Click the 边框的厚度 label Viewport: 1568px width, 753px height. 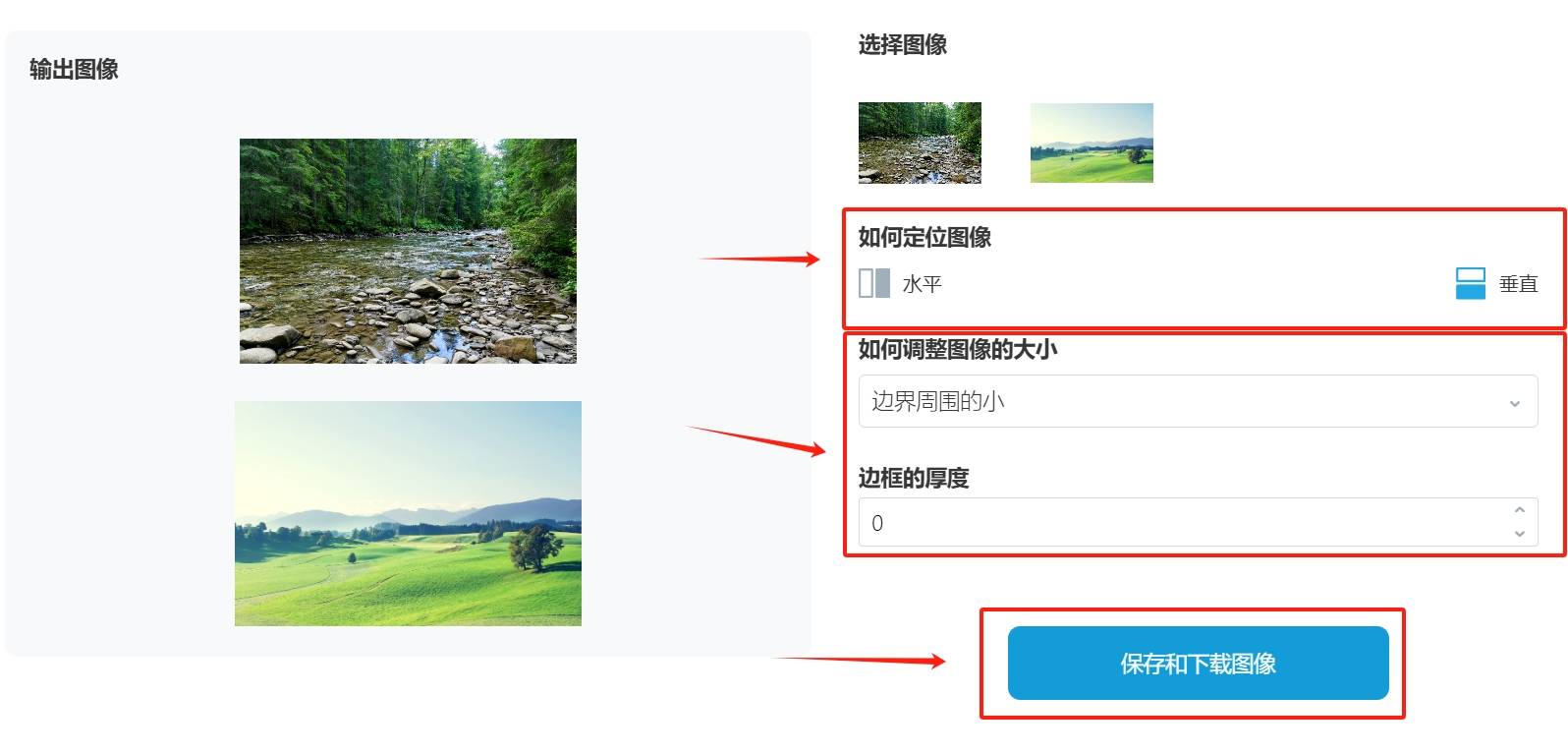(x=914, y=478)
